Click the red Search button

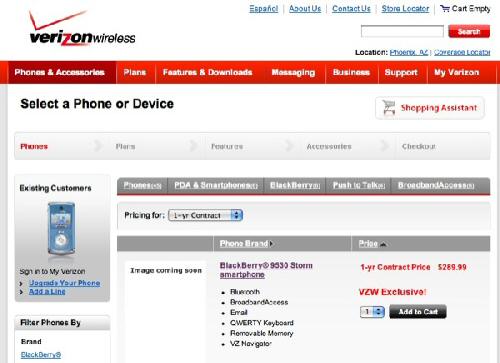pyautogui.click(x=469, y=31)
